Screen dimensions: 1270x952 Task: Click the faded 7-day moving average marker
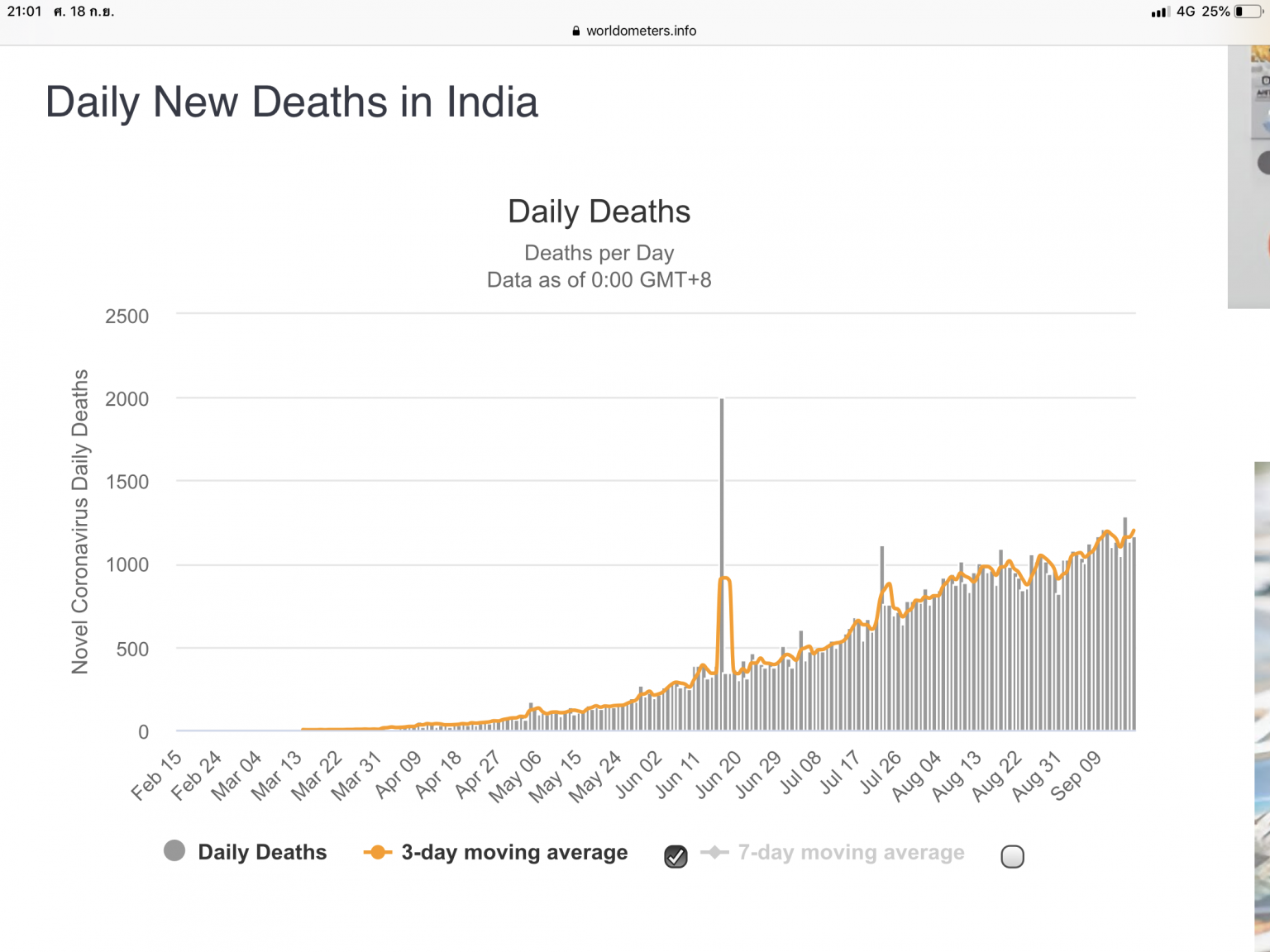click(714, 852)
